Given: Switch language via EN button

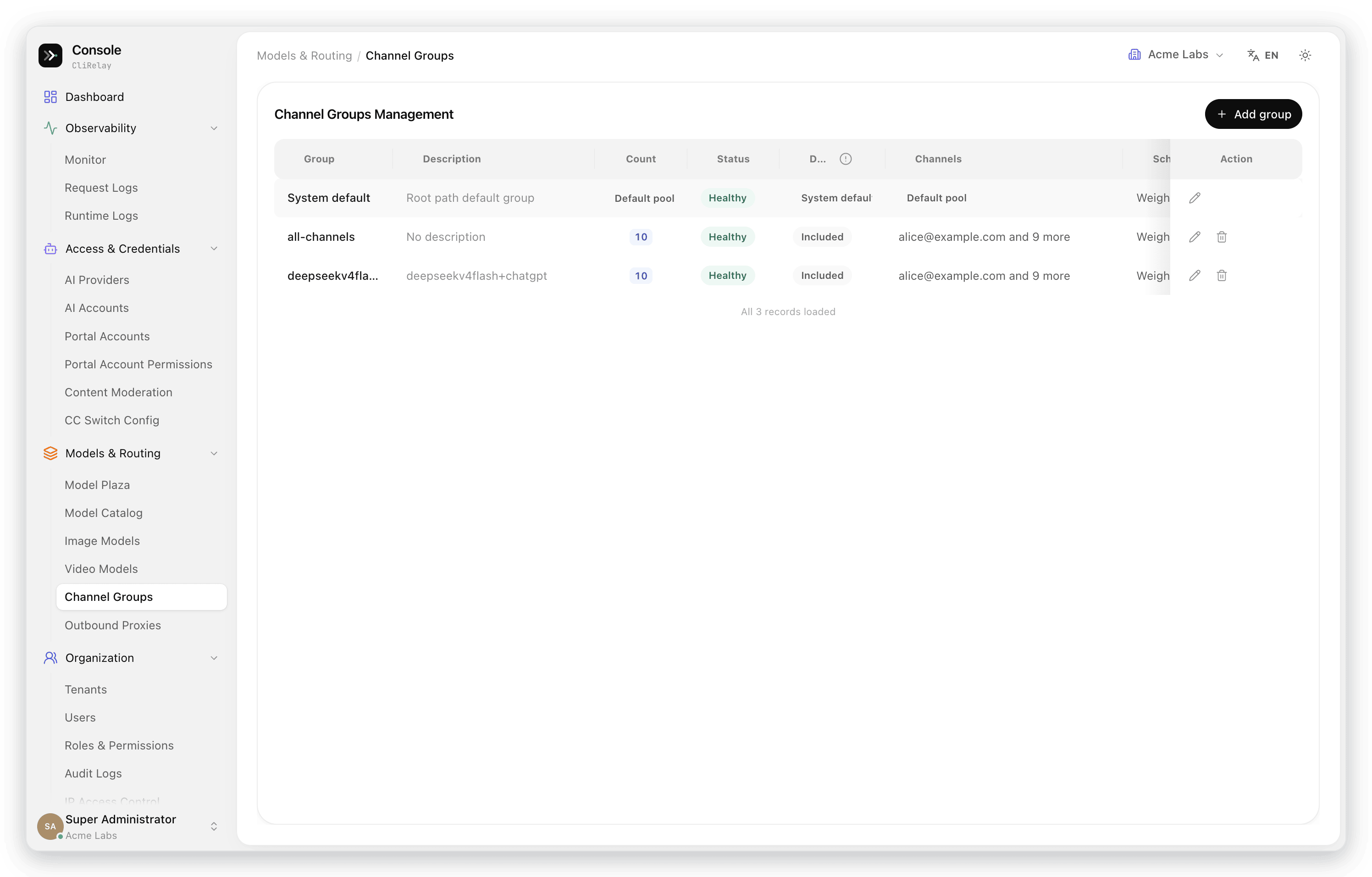Looking at the screenshot, I should click(x=1263, y=56).
